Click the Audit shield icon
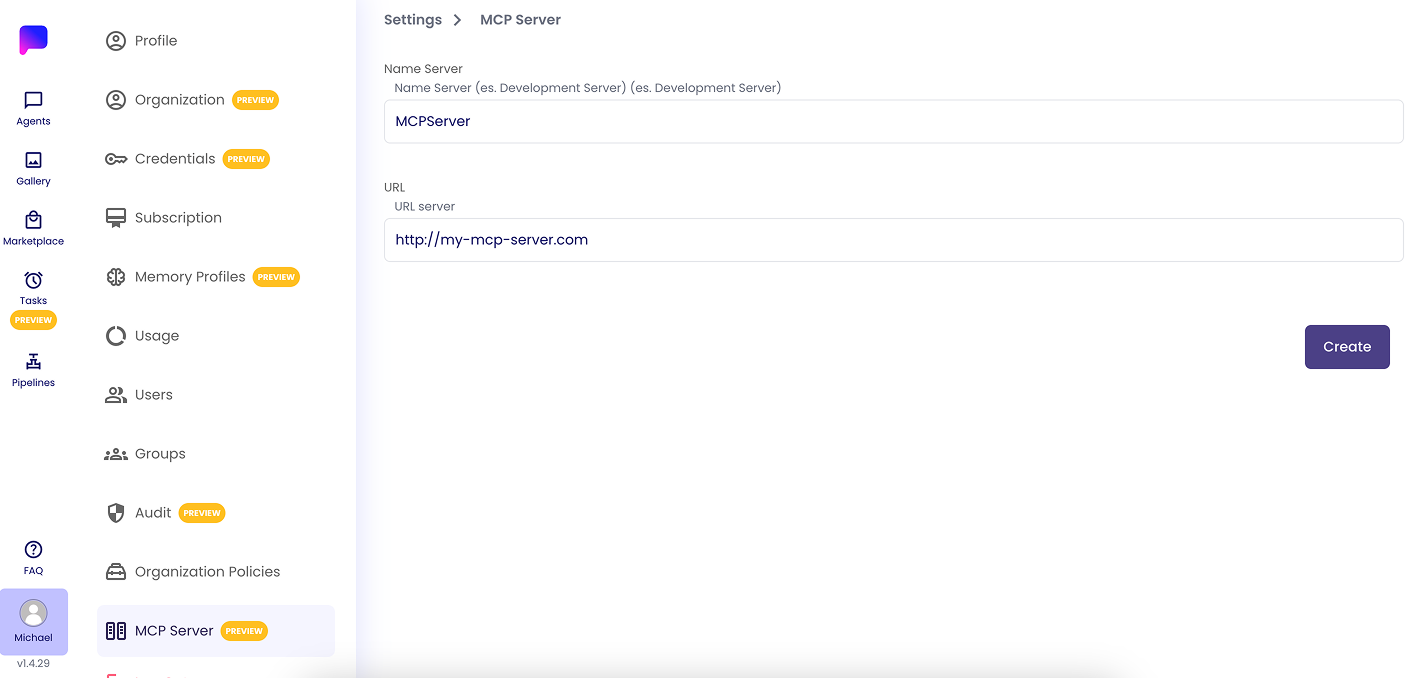The height and width of the screenshot is (678, 1423). click(x=116, y=513)
